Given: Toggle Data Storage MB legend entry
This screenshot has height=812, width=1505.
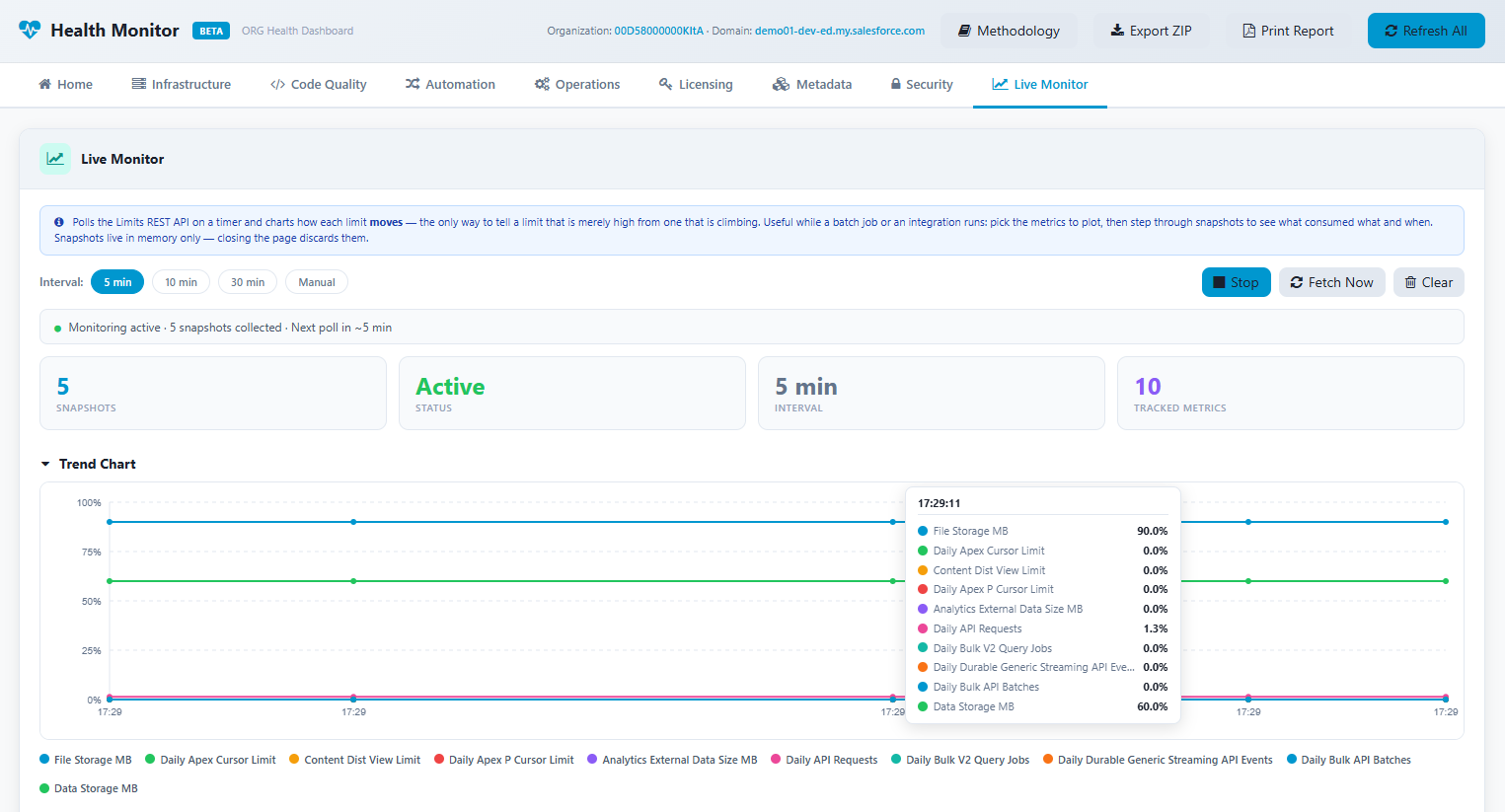Looking at the screenshot, I should click(89, 788).
